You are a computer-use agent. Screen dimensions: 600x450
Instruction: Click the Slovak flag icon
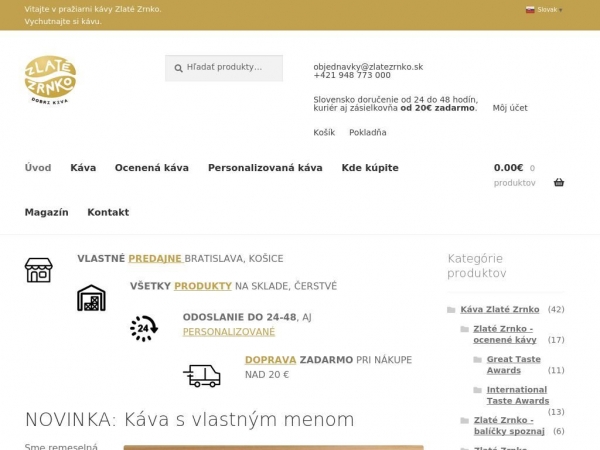point(530,10)
